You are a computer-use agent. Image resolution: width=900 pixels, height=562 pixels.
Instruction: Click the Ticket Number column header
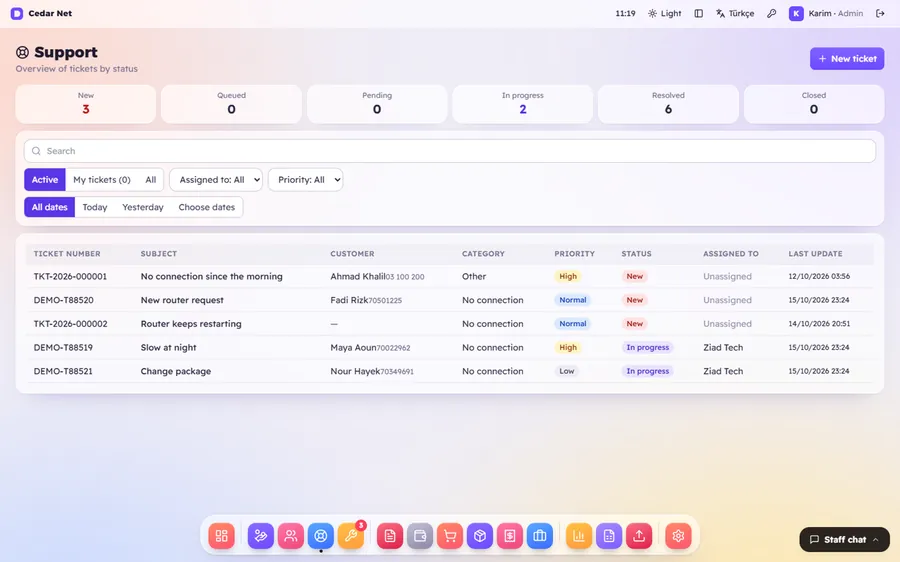(67, 254)
